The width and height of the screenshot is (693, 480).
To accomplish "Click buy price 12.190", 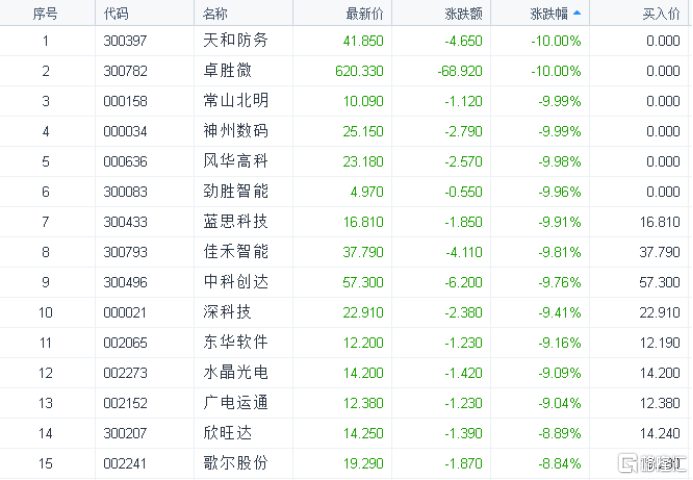I will tap(660, 343).
